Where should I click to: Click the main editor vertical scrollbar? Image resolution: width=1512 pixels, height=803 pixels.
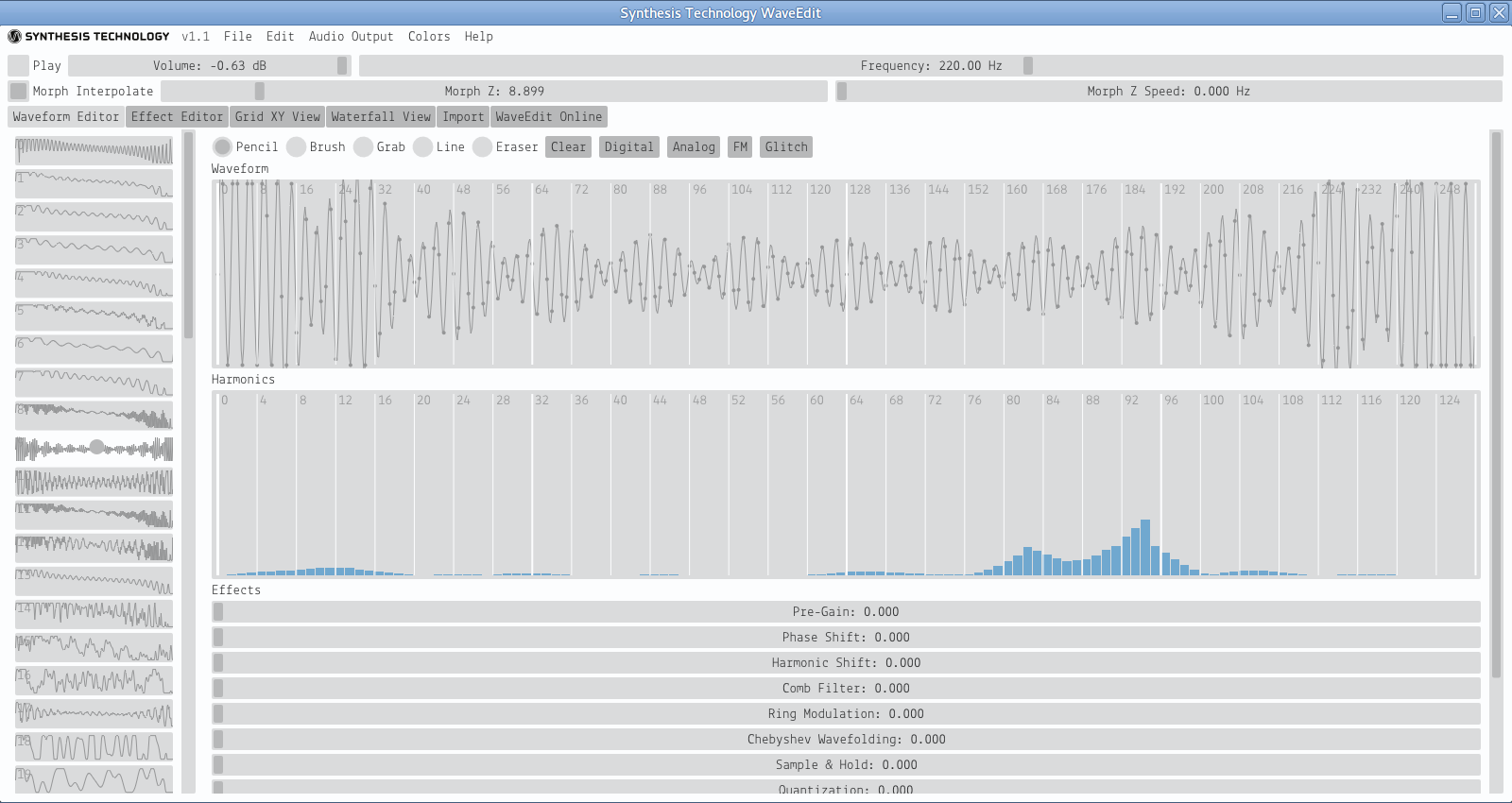point(1496,404)
